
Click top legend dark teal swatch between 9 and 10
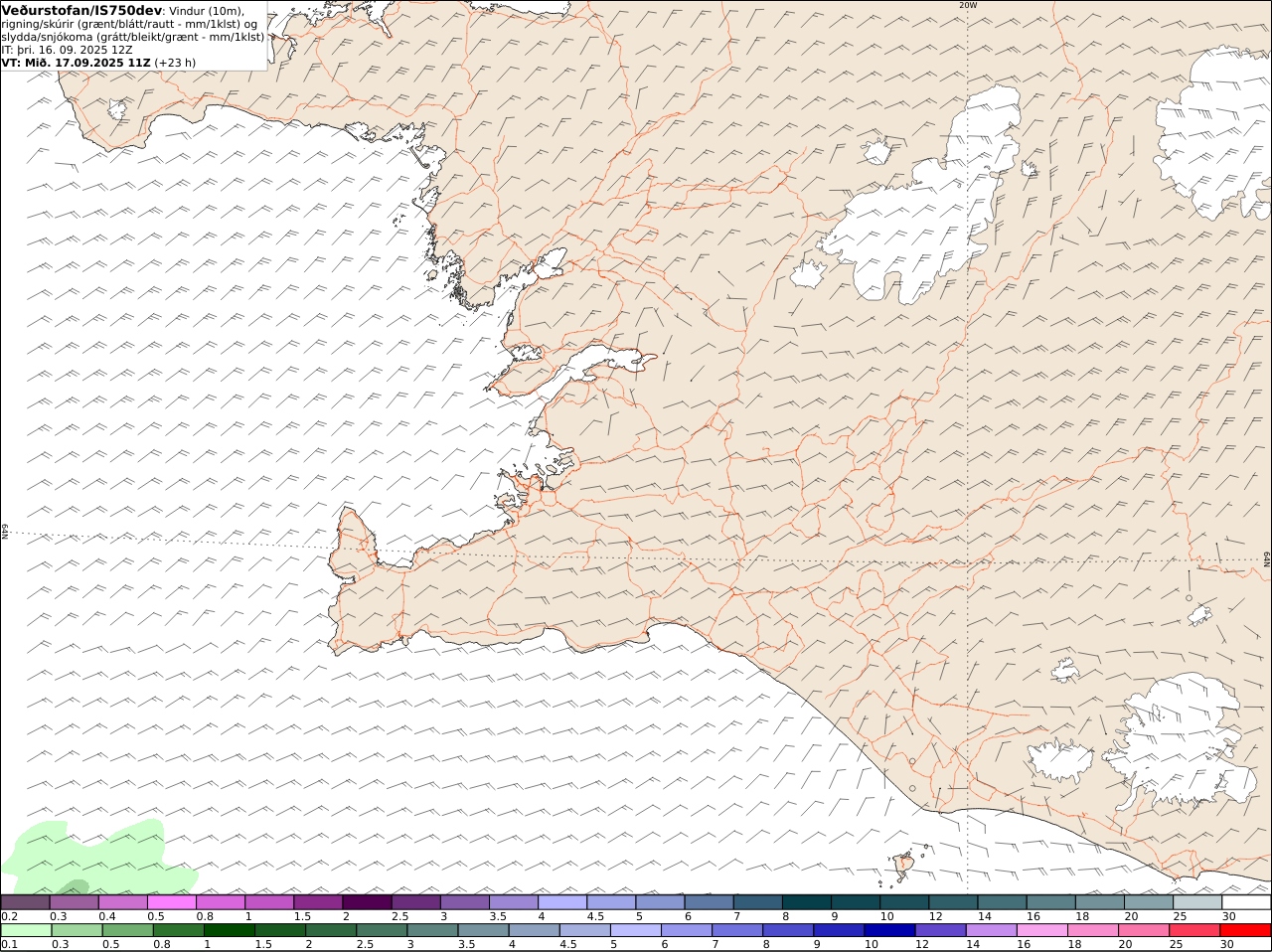pyautogui.click(x=855, y=902)
